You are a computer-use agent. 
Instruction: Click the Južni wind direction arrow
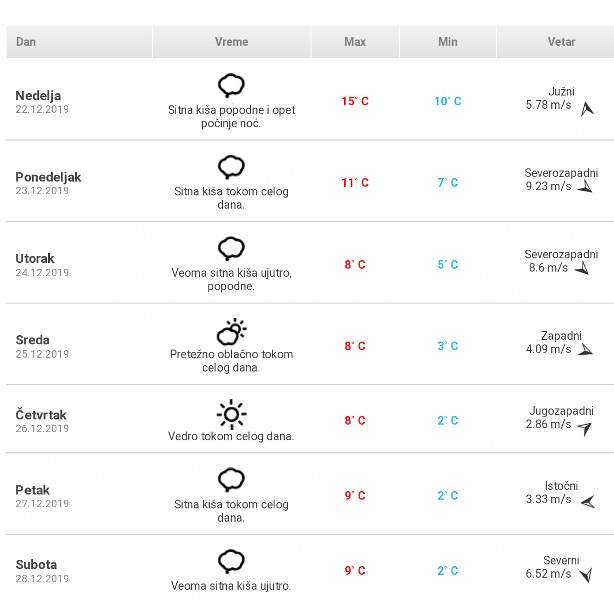pos(587,107)
